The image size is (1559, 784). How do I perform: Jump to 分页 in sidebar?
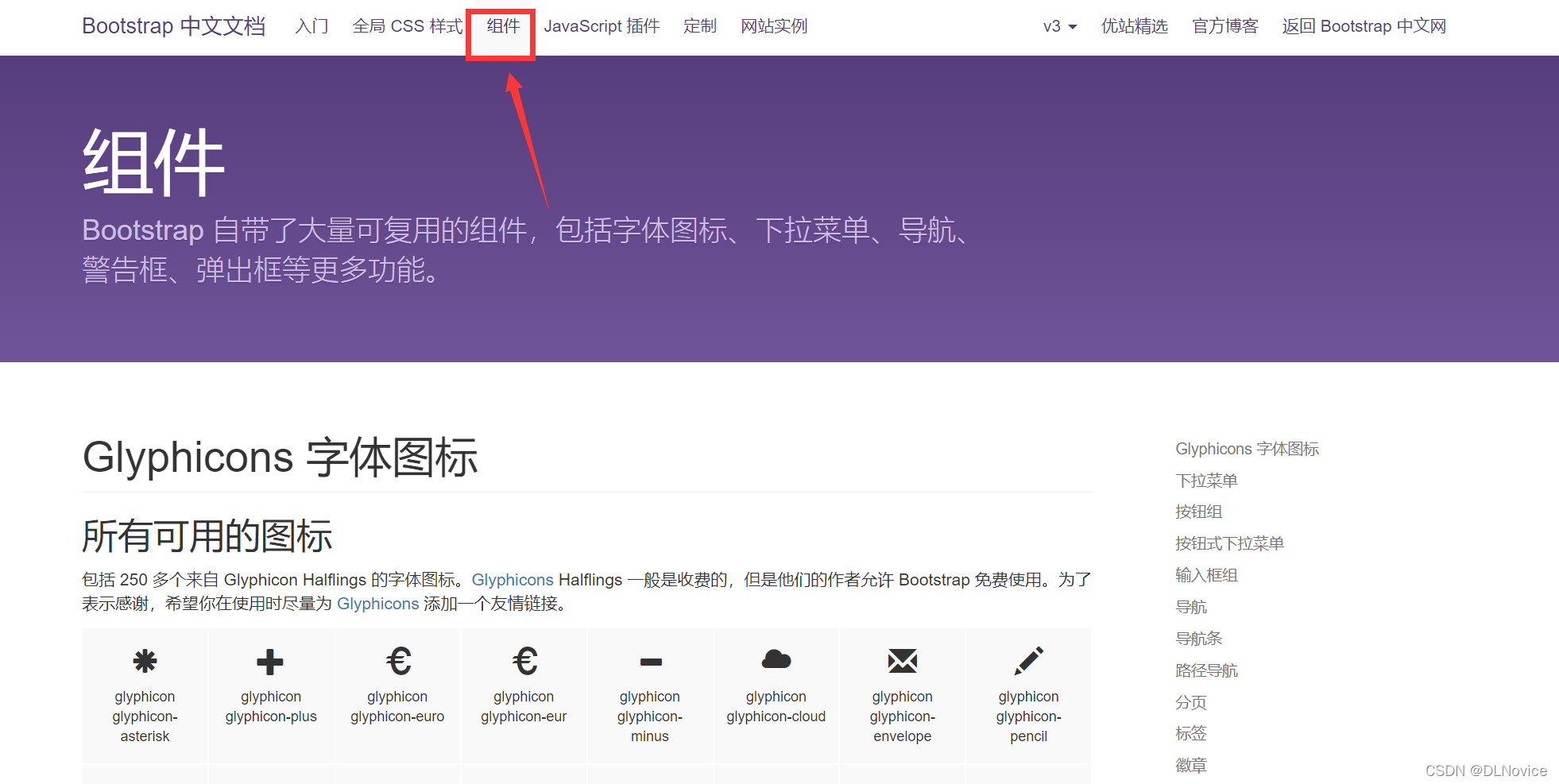tap(1190, 702)
